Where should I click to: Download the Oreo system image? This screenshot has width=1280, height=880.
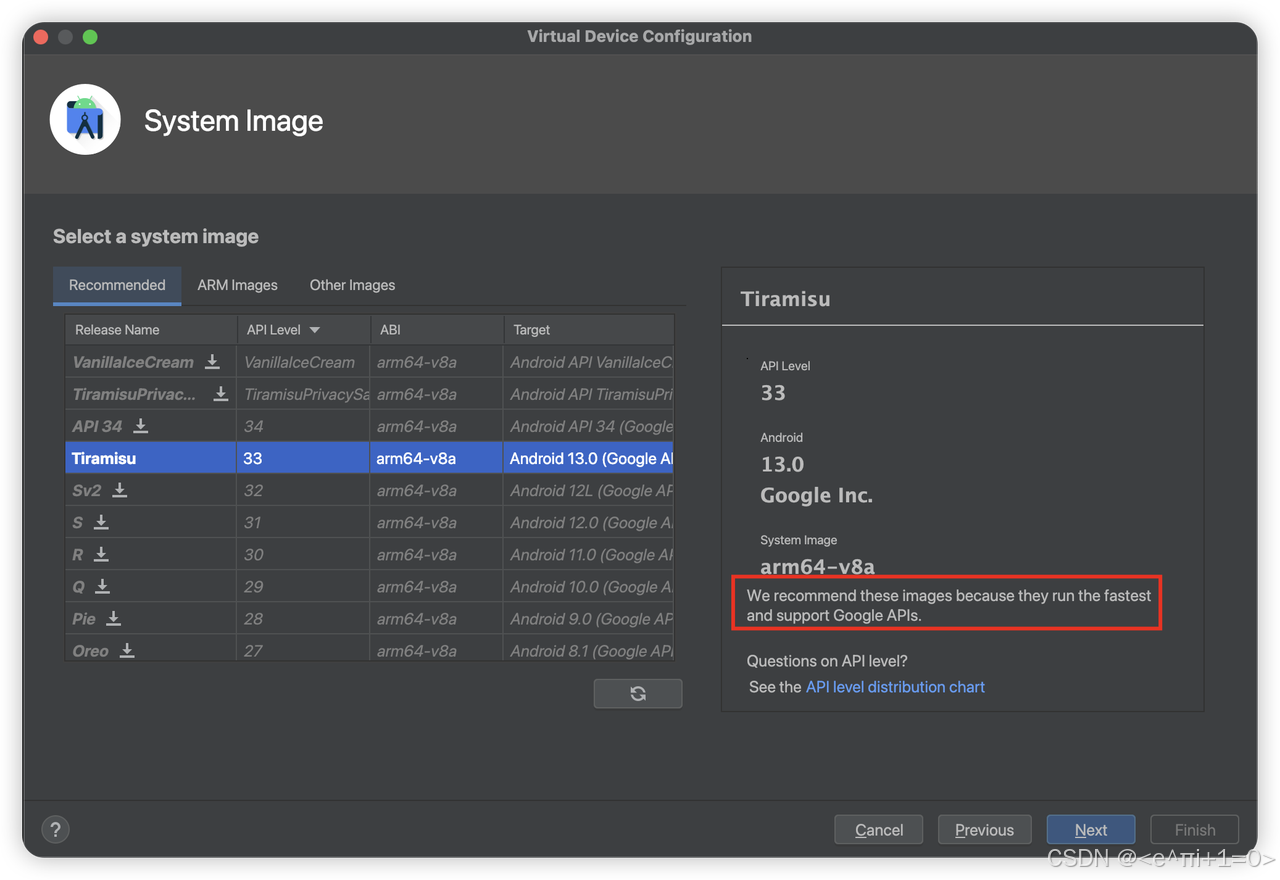(x=127, y=650)
